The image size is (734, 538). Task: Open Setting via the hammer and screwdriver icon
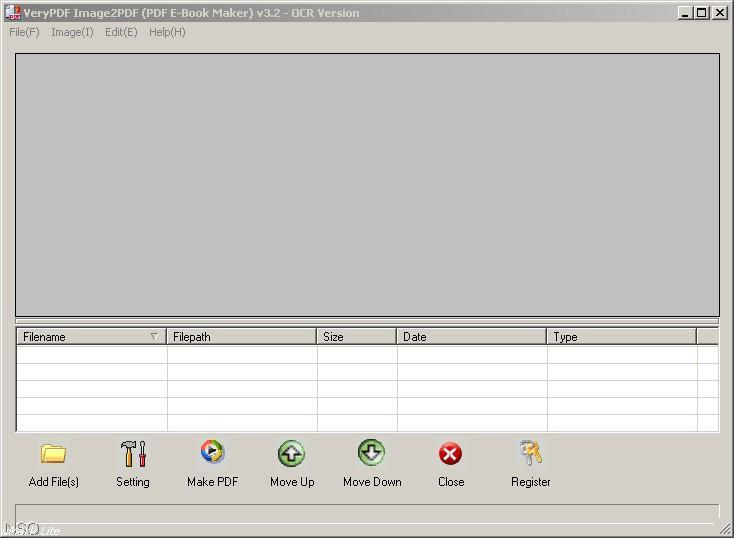[133, 453]
